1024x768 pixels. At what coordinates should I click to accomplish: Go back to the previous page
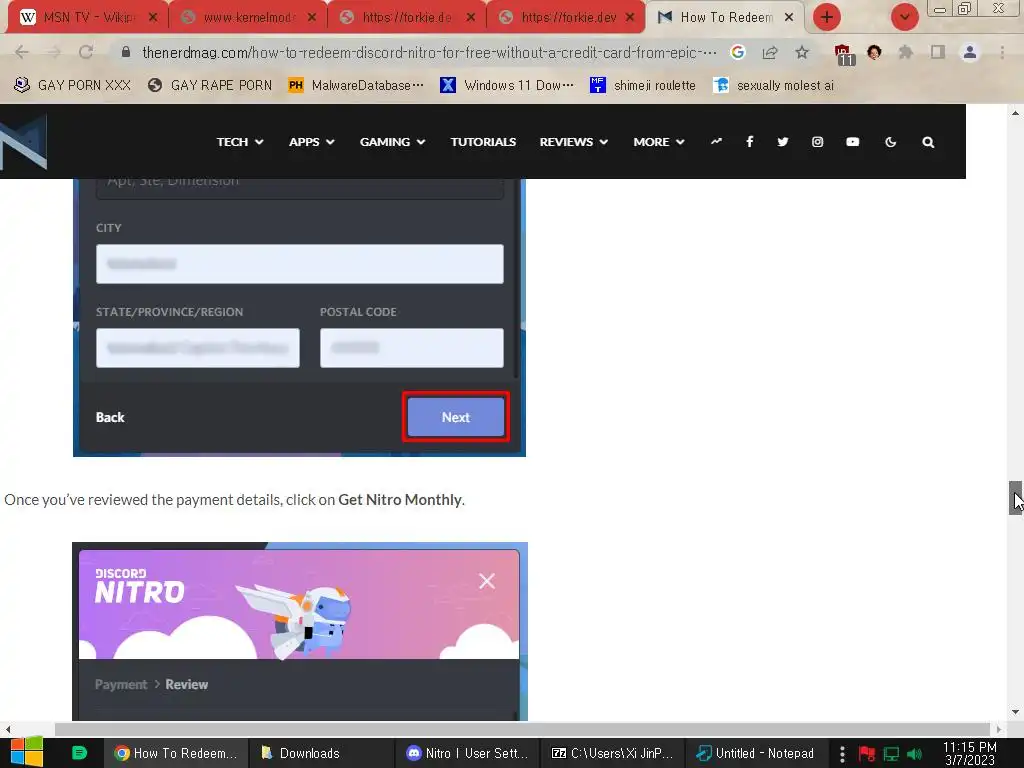(22, 52)
